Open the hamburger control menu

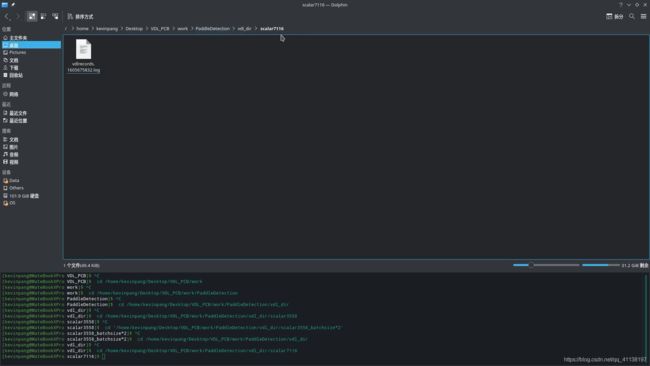point(643,17)
